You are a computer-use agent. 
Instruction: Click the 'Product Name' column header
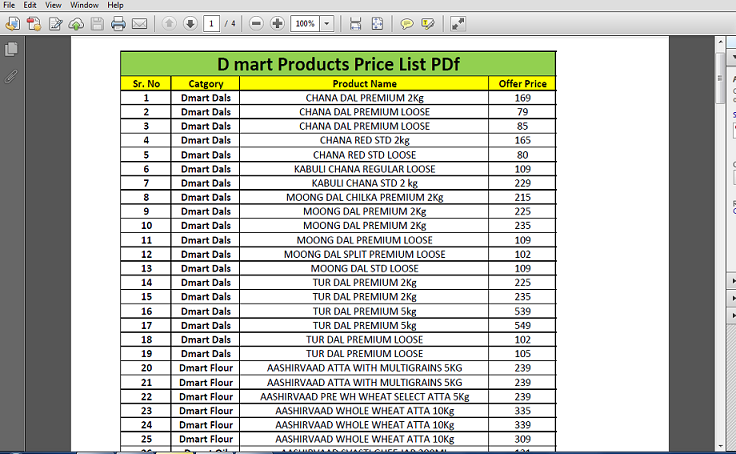coord(364,84)
